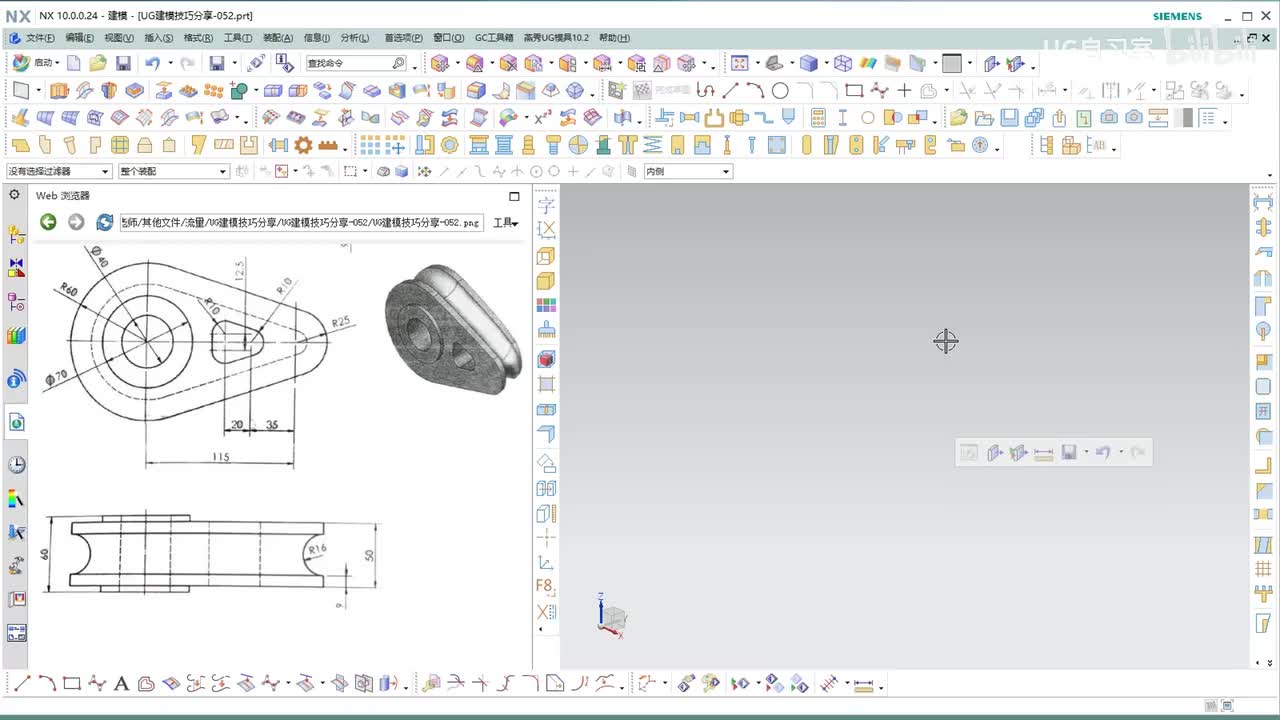Open the History clock tab in resource bar
1280x720 pixels.
[16, 465]
